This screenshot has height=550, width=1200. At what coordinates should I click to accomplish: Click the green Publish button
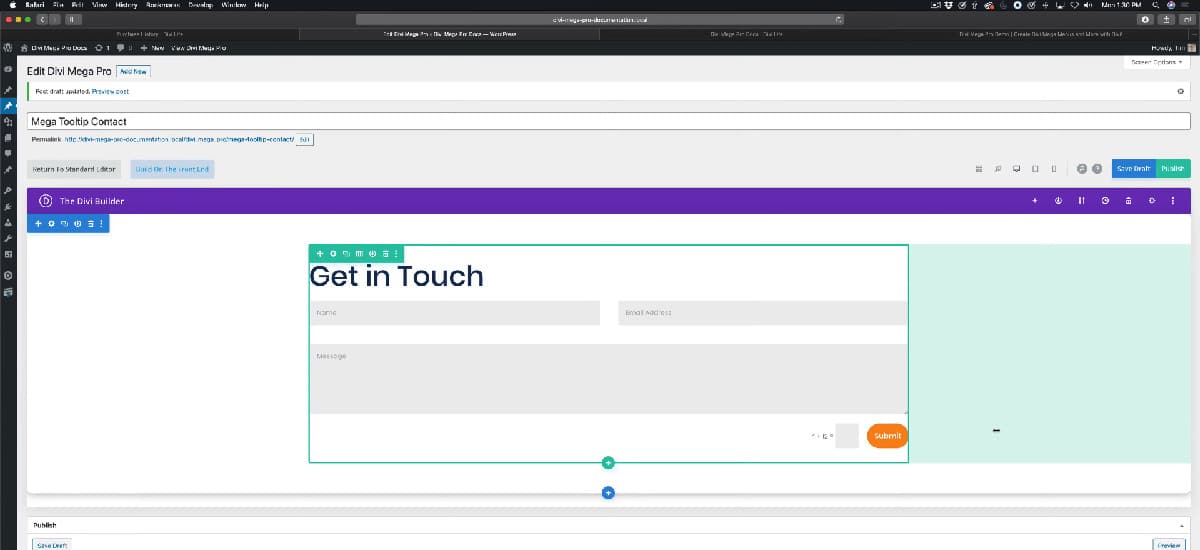click(1173, 169)
